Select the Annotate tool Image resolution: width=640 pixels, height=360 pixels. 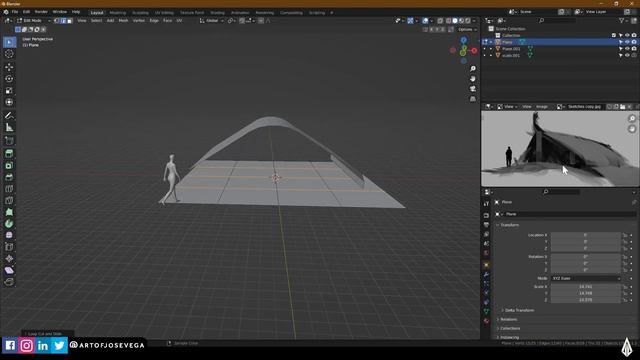9,116
